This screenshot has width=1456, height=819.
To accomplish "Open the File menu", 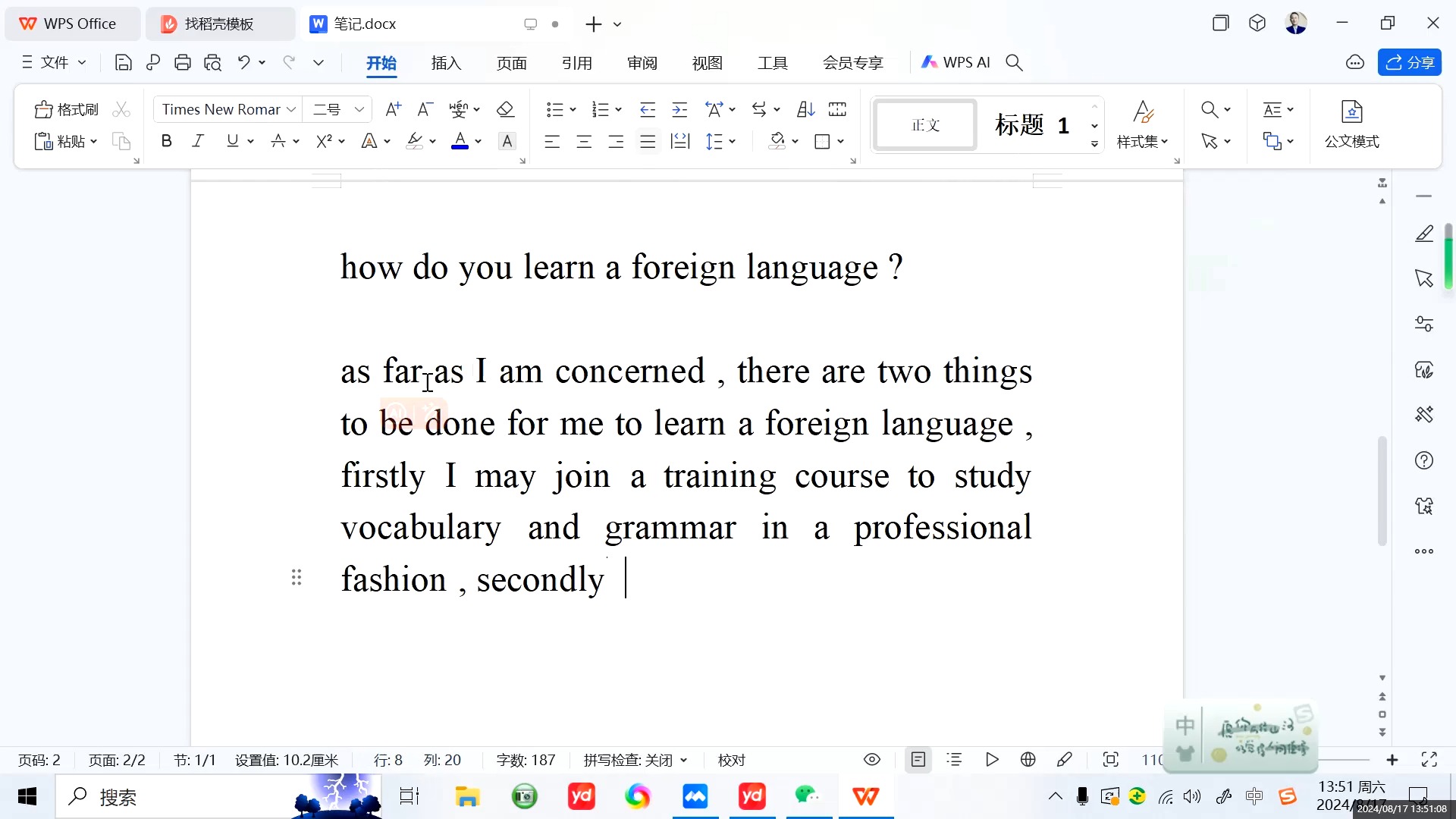I will click(53, 63).
